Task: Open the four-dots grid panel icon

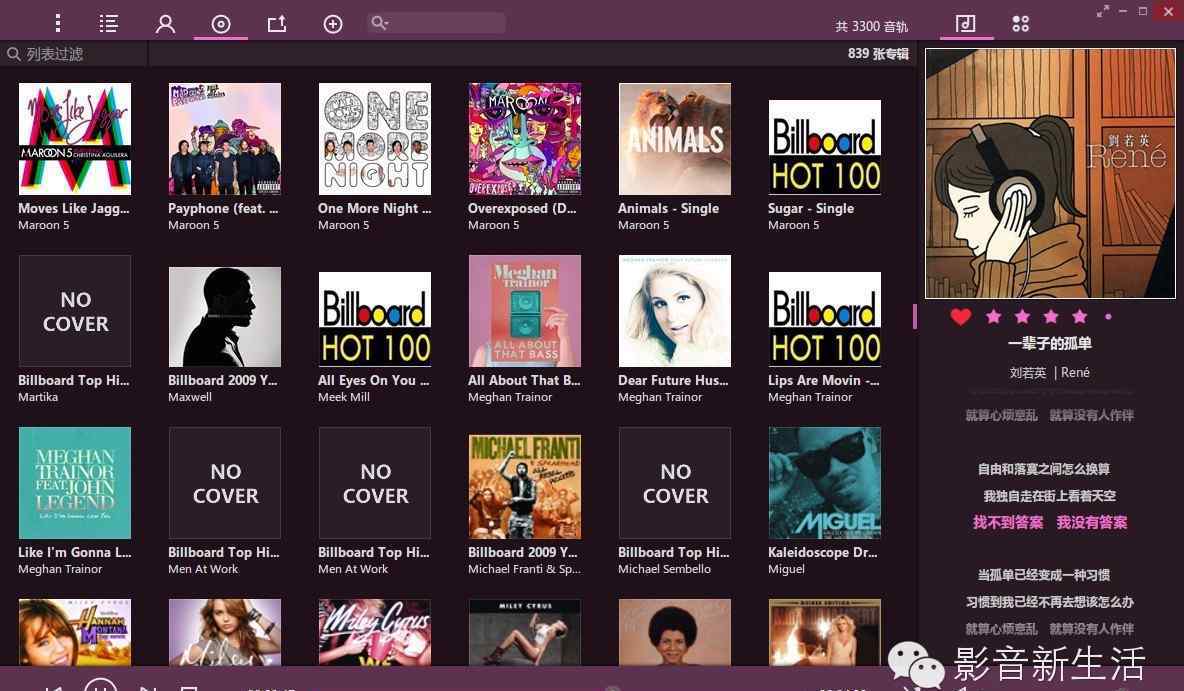Action: tap(1021, 23)
